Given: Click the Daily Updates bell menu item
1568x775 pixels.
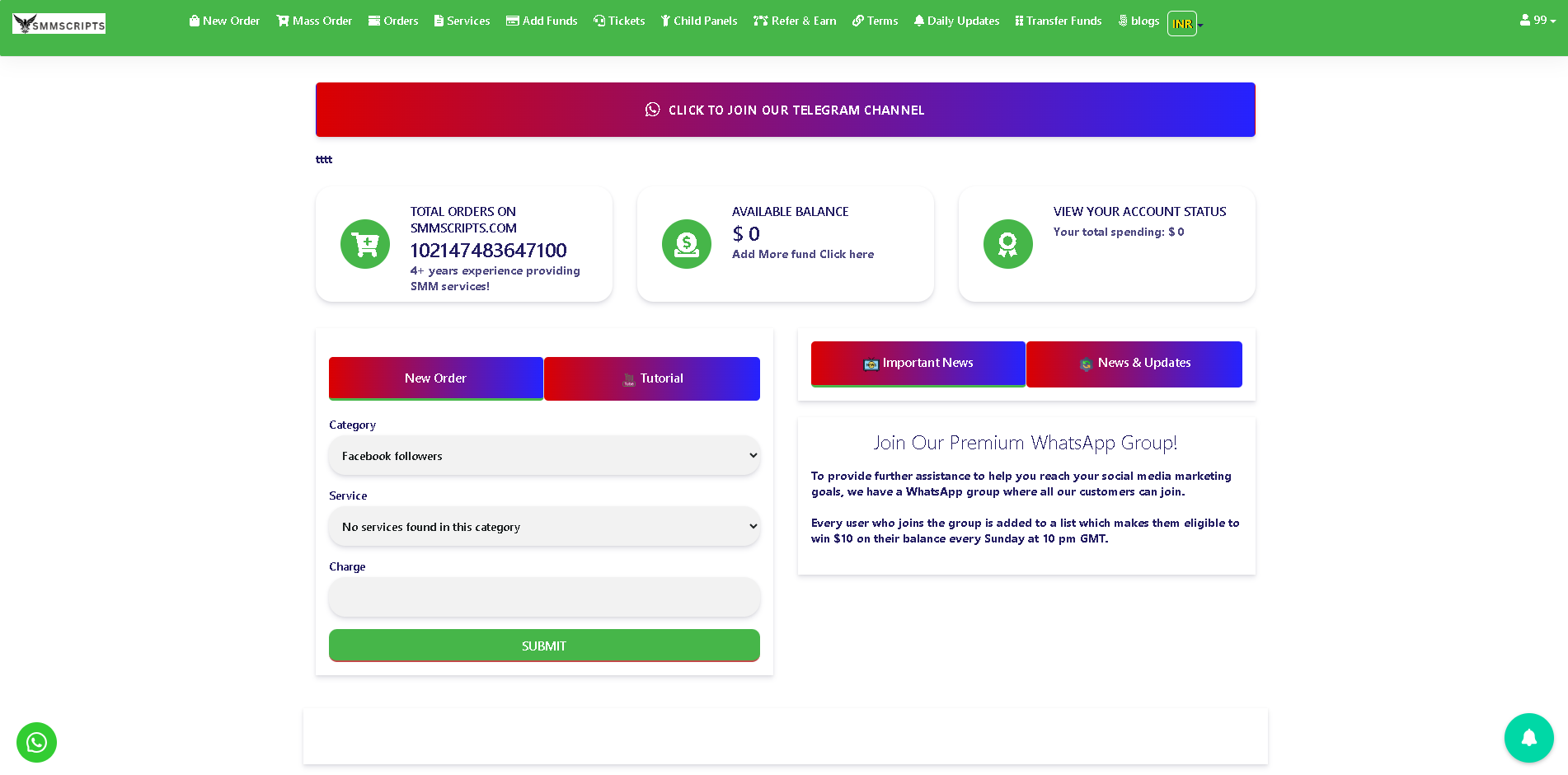Looking at the screenshot, I should coord(956,21).
